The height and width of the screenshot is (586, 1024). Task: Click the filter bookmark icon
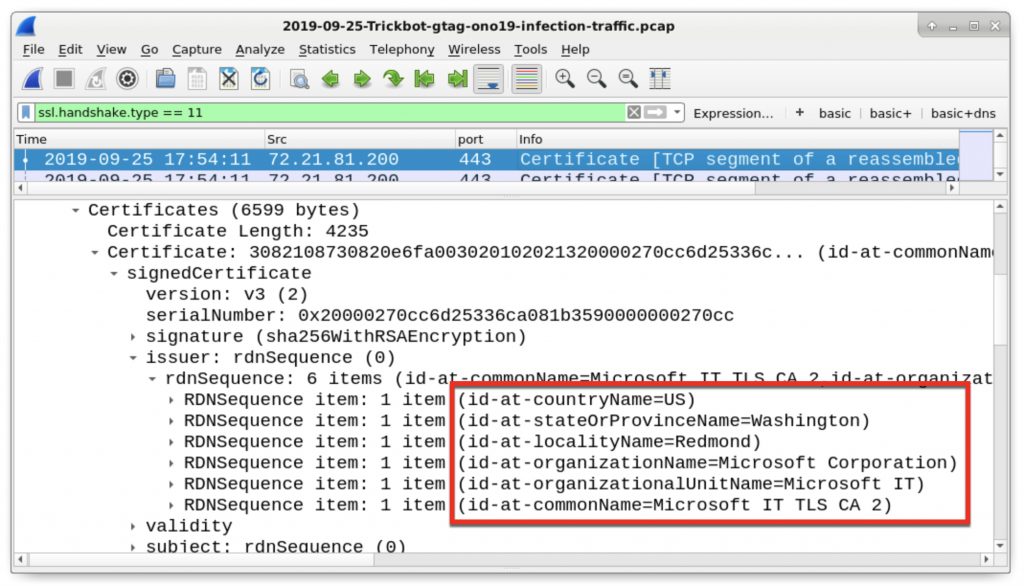click(x=25, y=112)
